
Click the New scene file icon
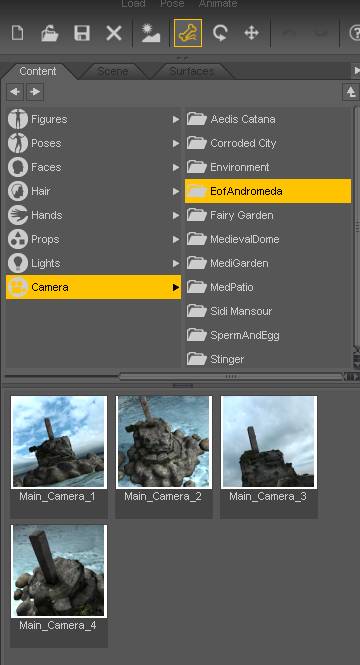coord(17,33)
